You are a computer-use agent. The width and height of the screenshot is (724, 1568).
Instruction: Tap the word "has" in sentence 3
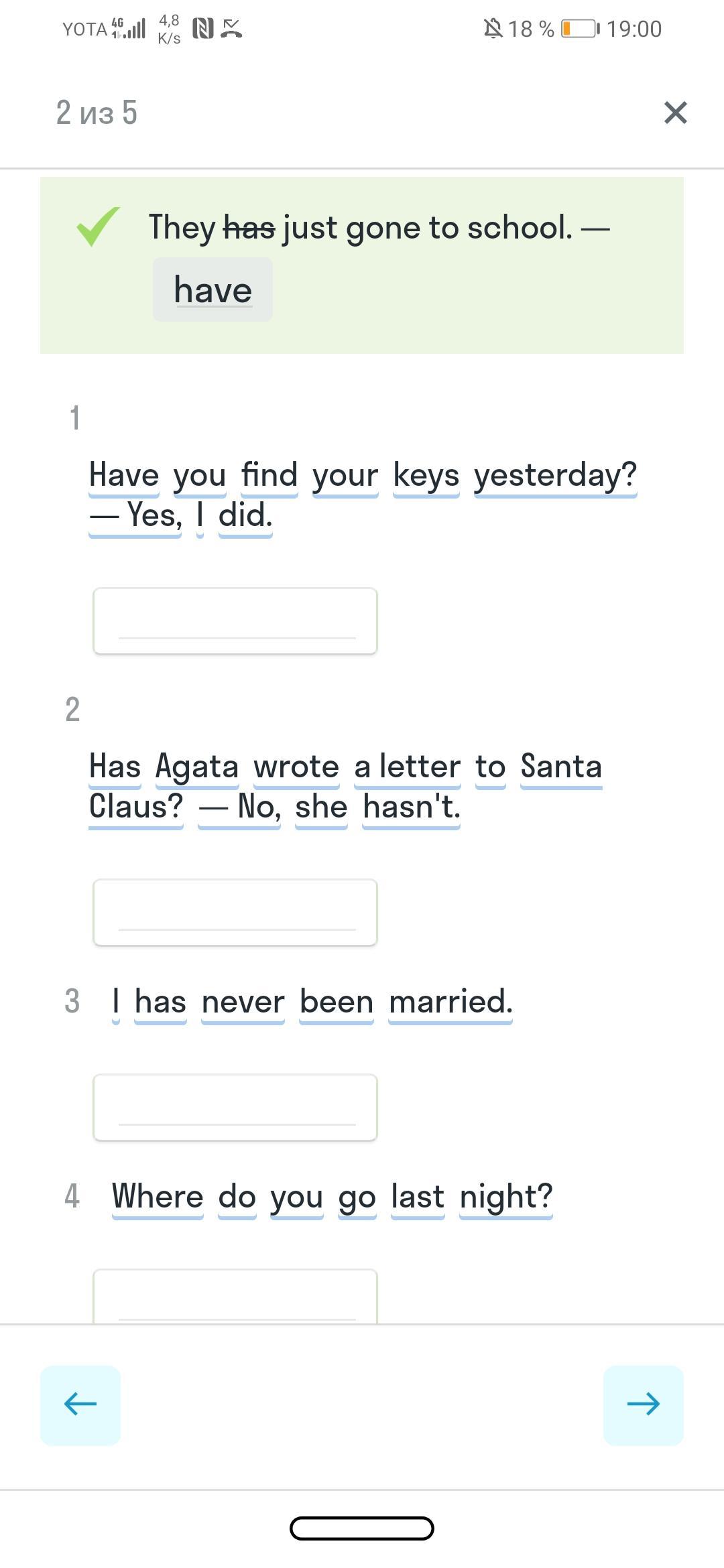coord(160,1002)
